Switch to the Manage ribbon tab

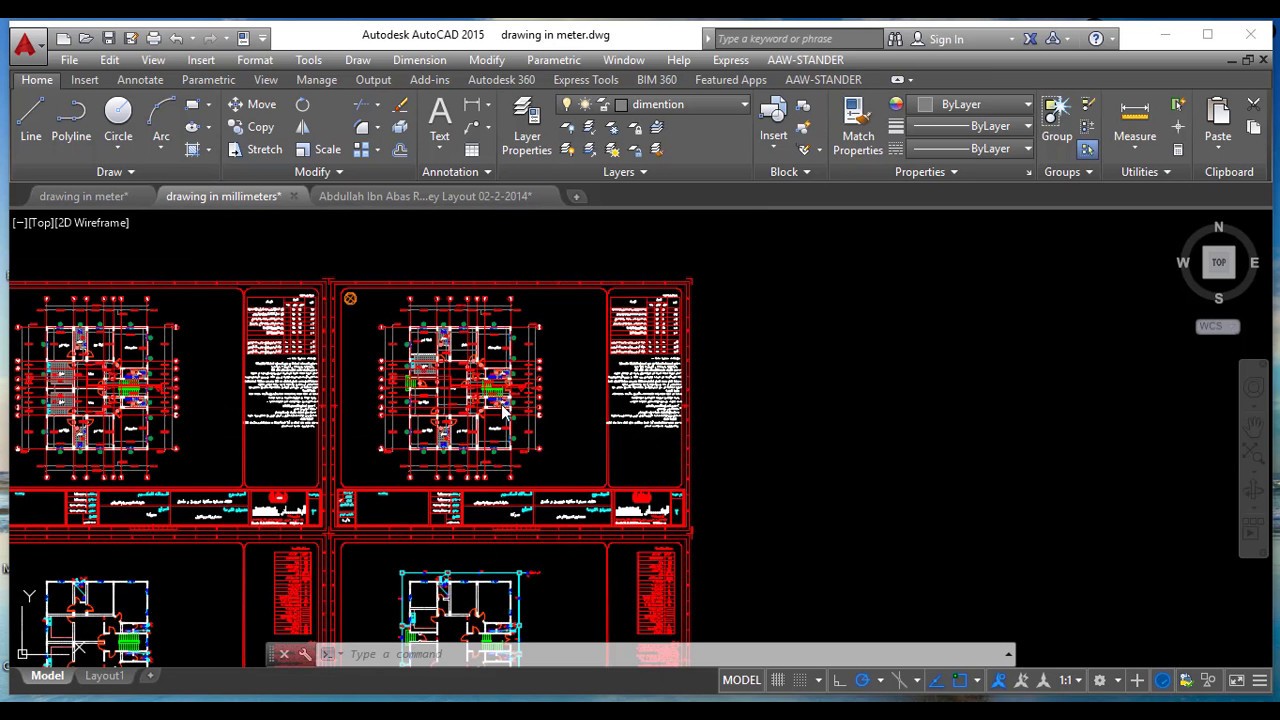pyautogui.click(x=316, y=80)
